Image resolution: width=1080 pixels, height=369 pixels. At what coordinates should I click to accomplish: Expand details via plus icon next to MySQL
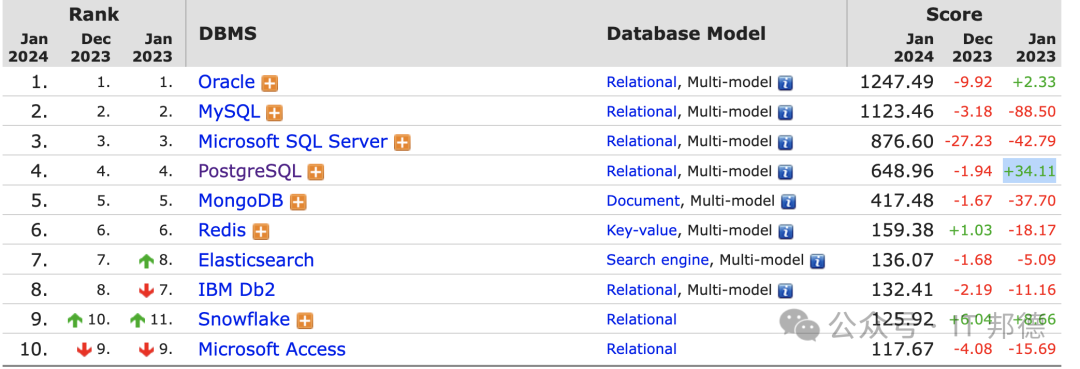point(275,113)
